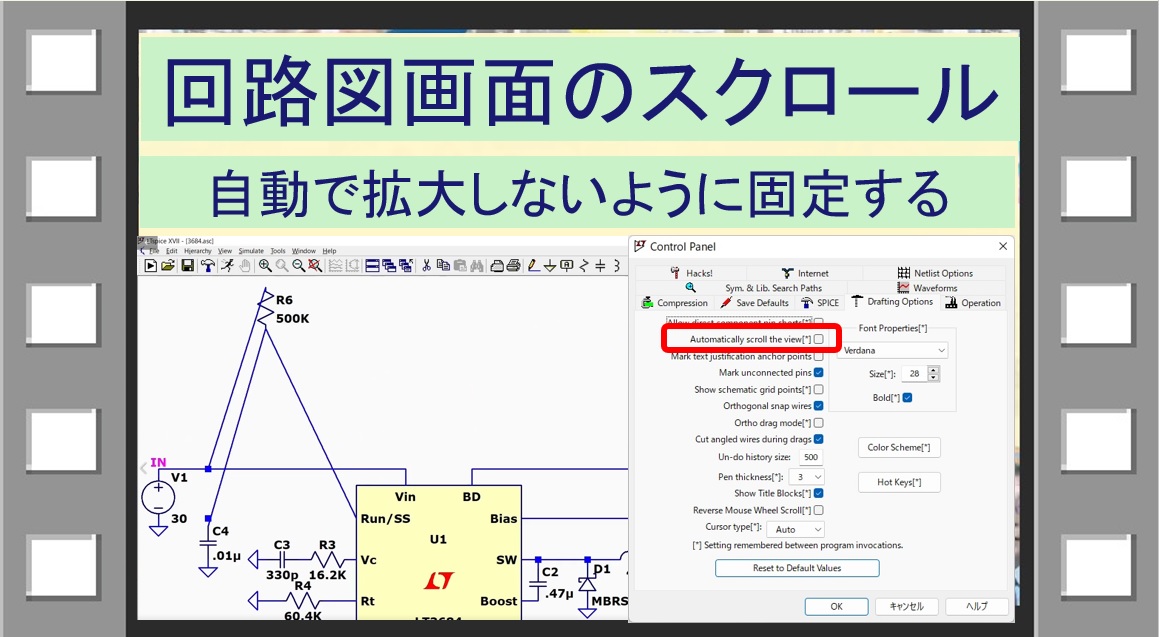Open the Verdana font dropdown
The width and height of the screenshot is (1159, 637).
coord(893,351)
